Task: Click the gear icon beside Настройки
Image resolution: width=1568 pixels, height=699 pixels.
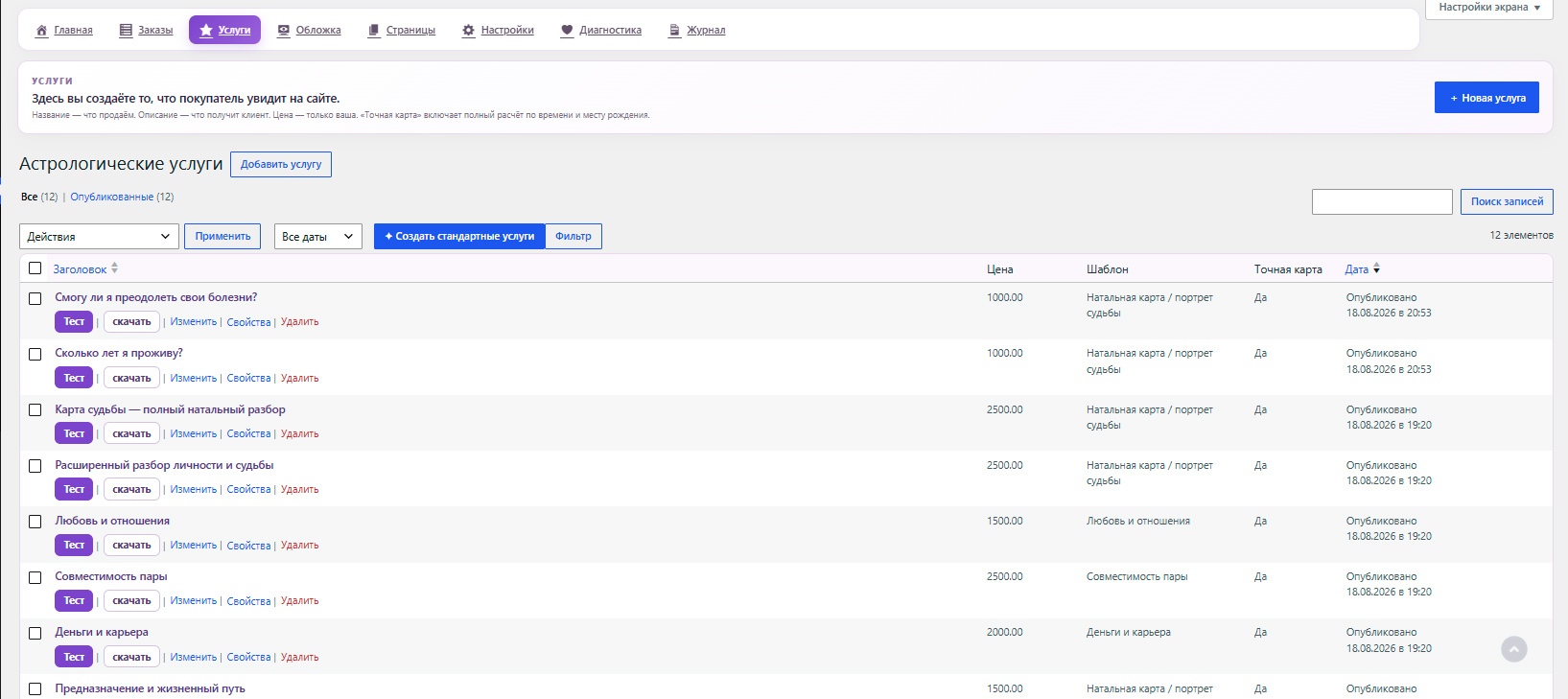Action: click(468, 31)
